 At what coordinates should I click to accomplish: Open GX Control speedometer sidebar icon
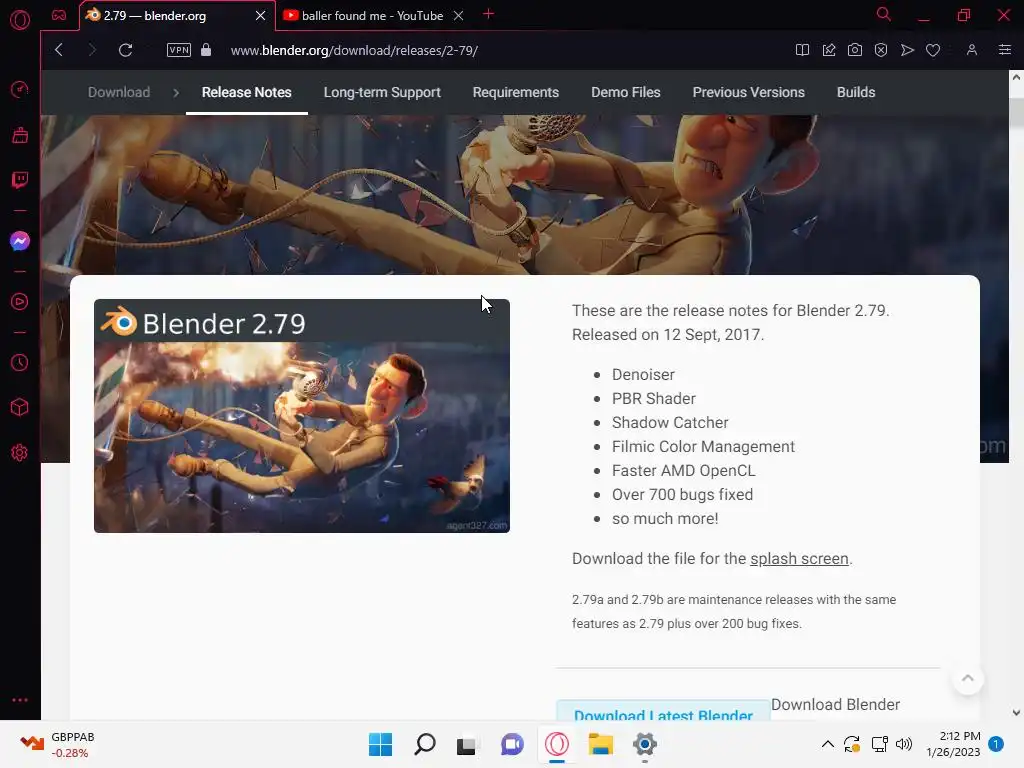tap(20, 89)
